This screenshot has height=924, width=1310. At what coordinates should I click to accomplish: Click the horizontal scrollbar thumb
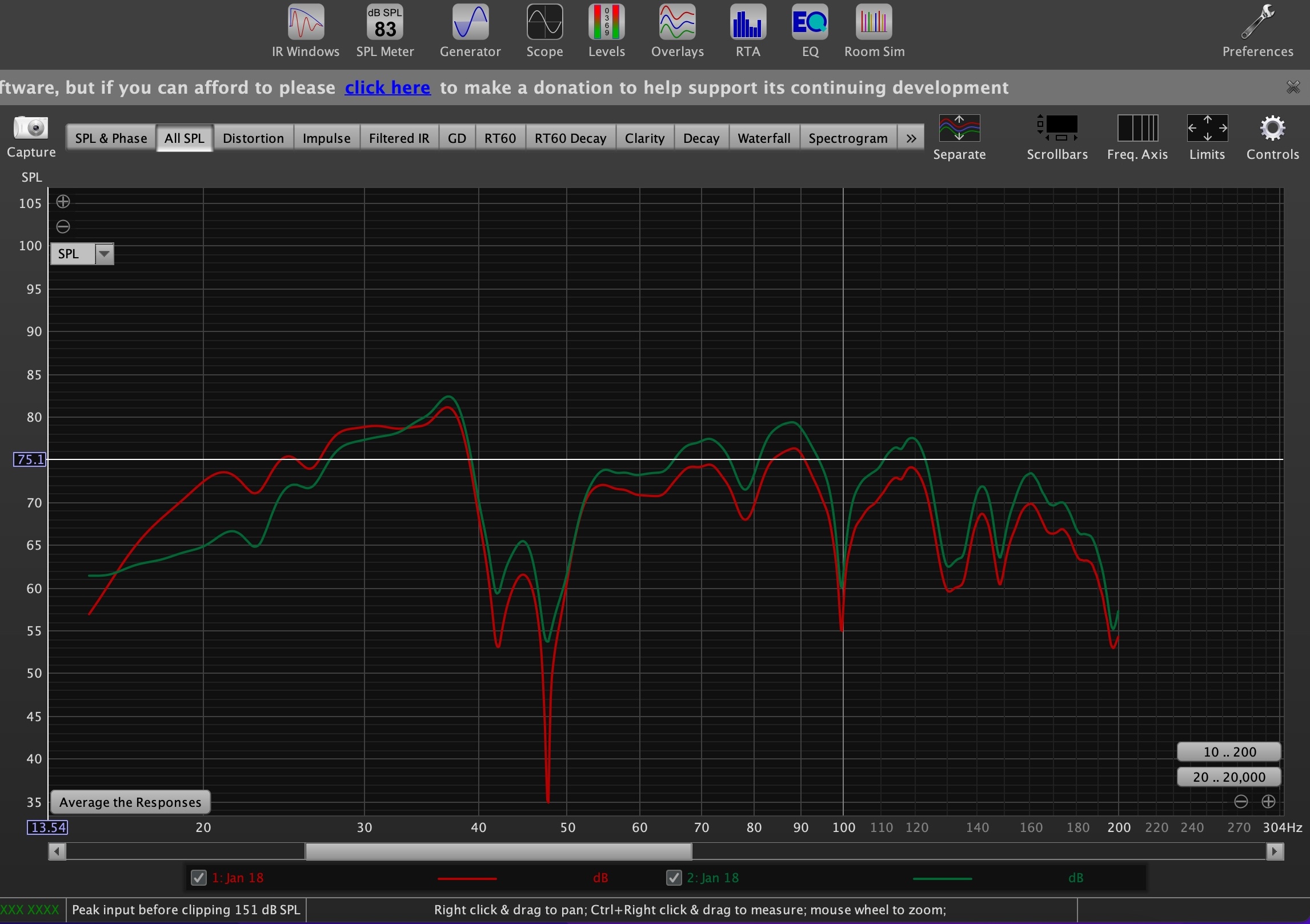point(498,851)
